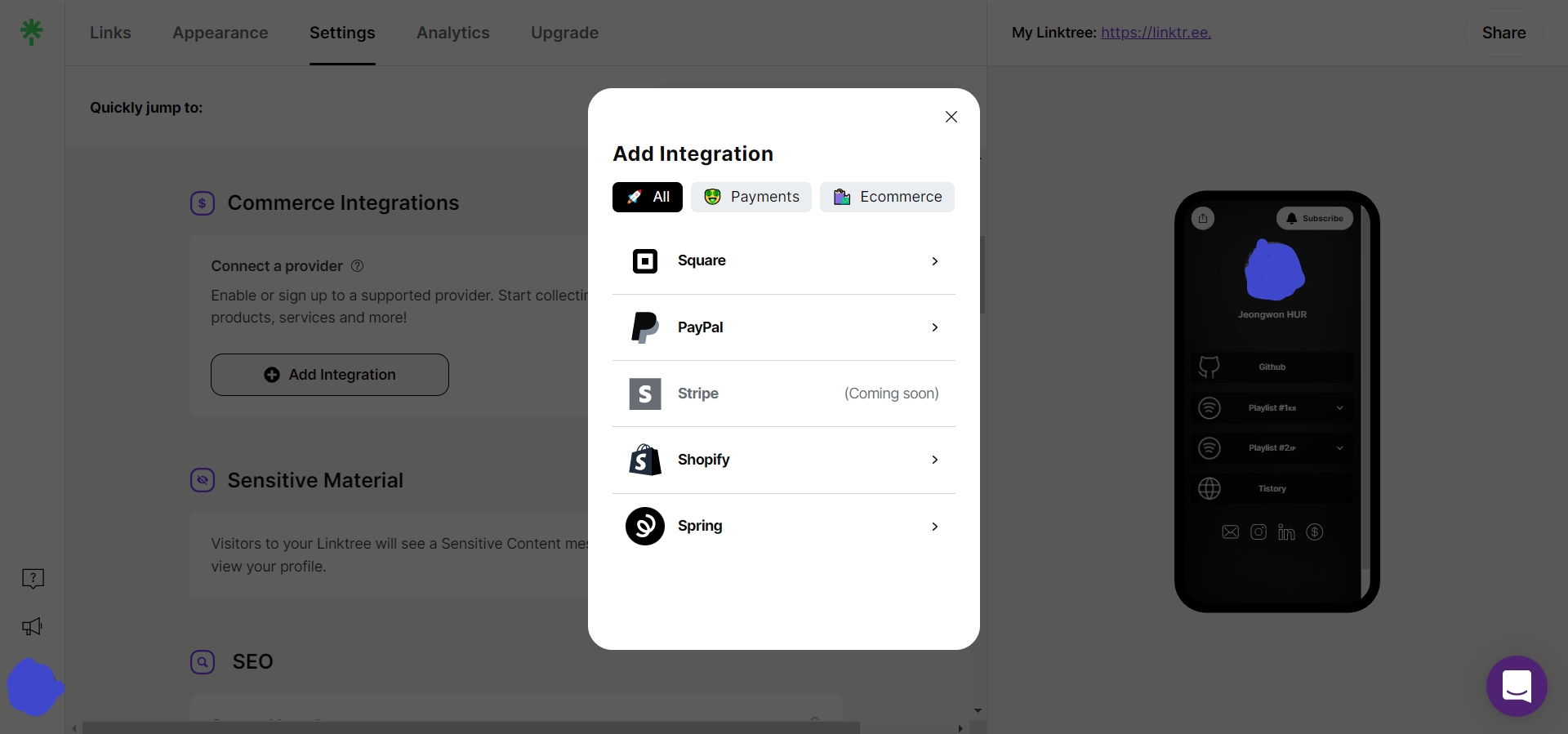Open the My Linktree URL link
Viewport: 1568px width, 734px height.
[1156, 33]
